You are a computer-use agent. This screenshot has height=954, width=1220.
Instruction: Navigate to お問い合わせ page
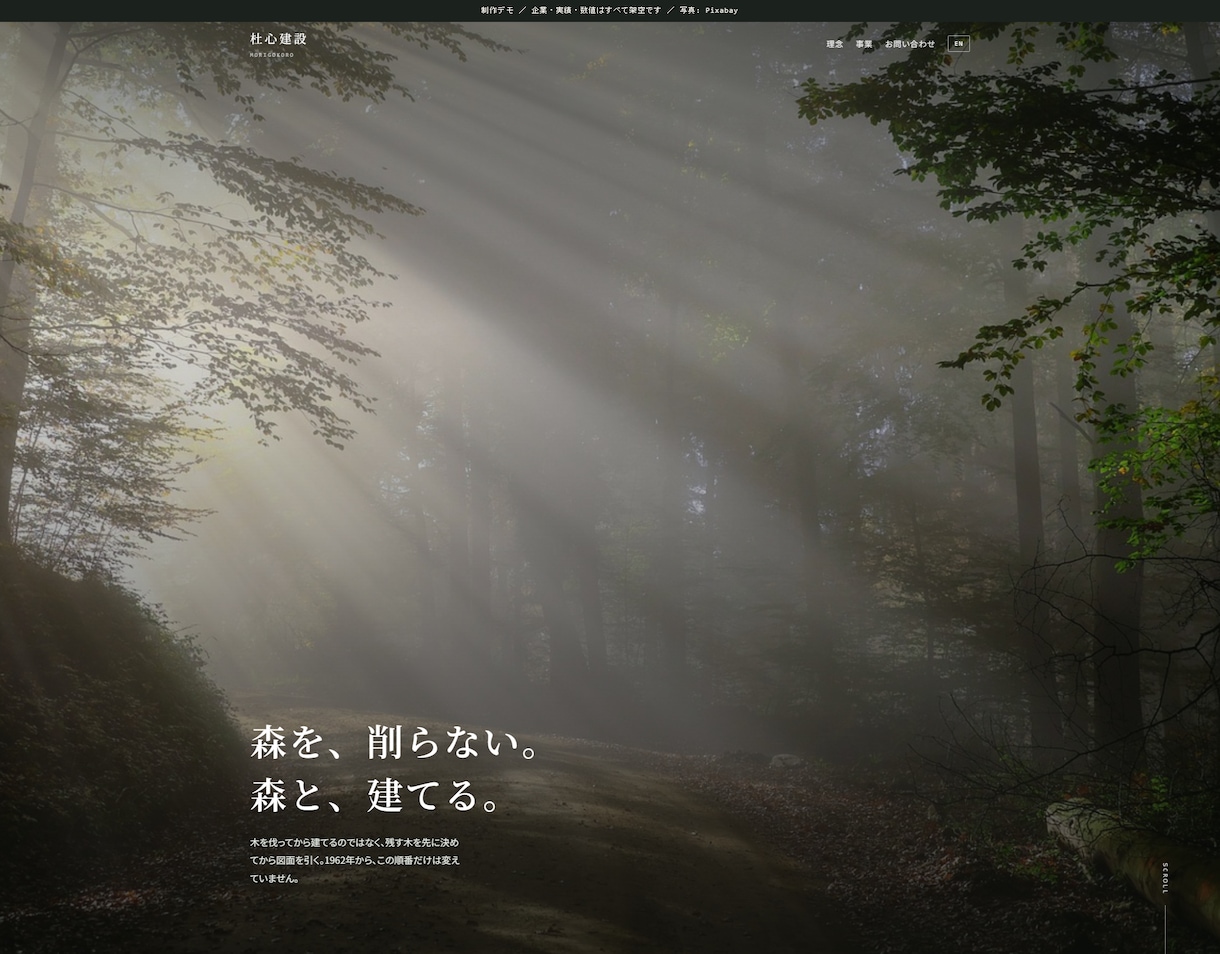click(910, 44)
